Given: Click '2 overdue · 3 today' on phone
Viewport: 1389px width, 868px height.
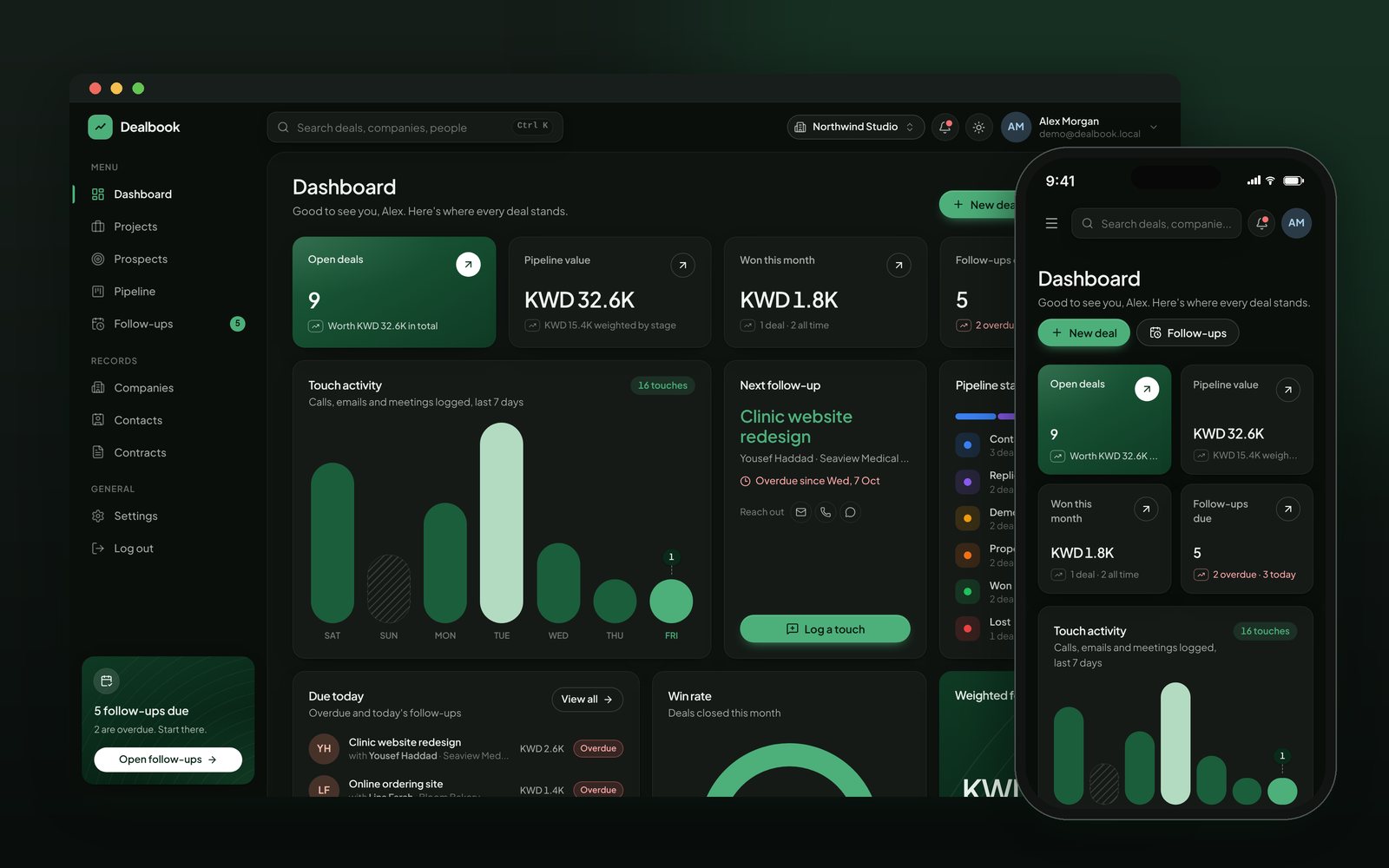Looking at the screenshot, I should [1254, 575].
